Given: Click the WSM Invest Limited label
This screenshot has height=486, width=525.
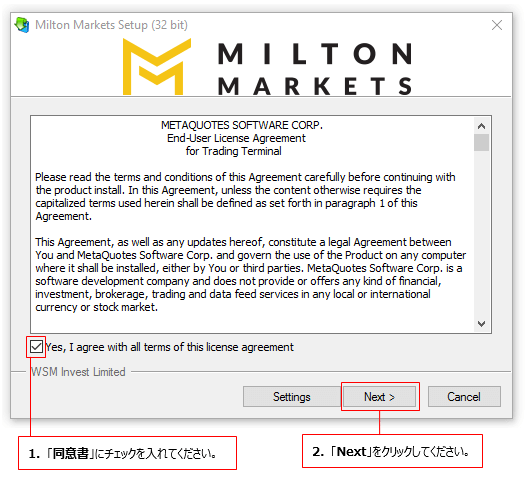Looking at the screenshot, I should 78,372.
